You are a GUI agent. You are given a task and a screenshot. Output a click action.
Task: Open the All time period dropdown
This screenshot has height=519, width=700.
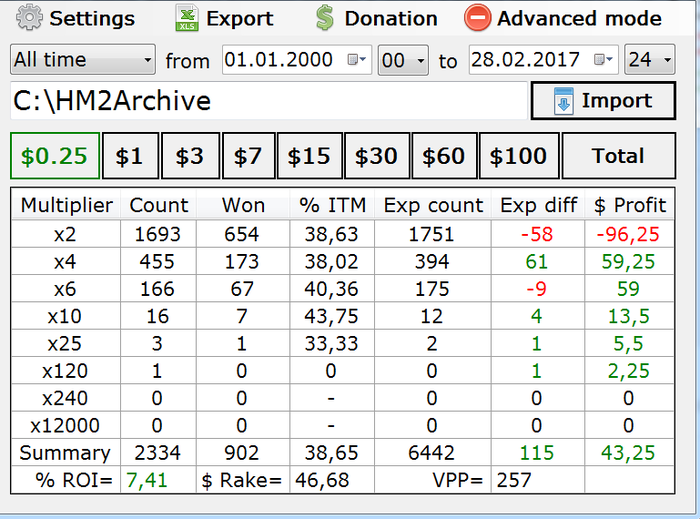point(83,59)
